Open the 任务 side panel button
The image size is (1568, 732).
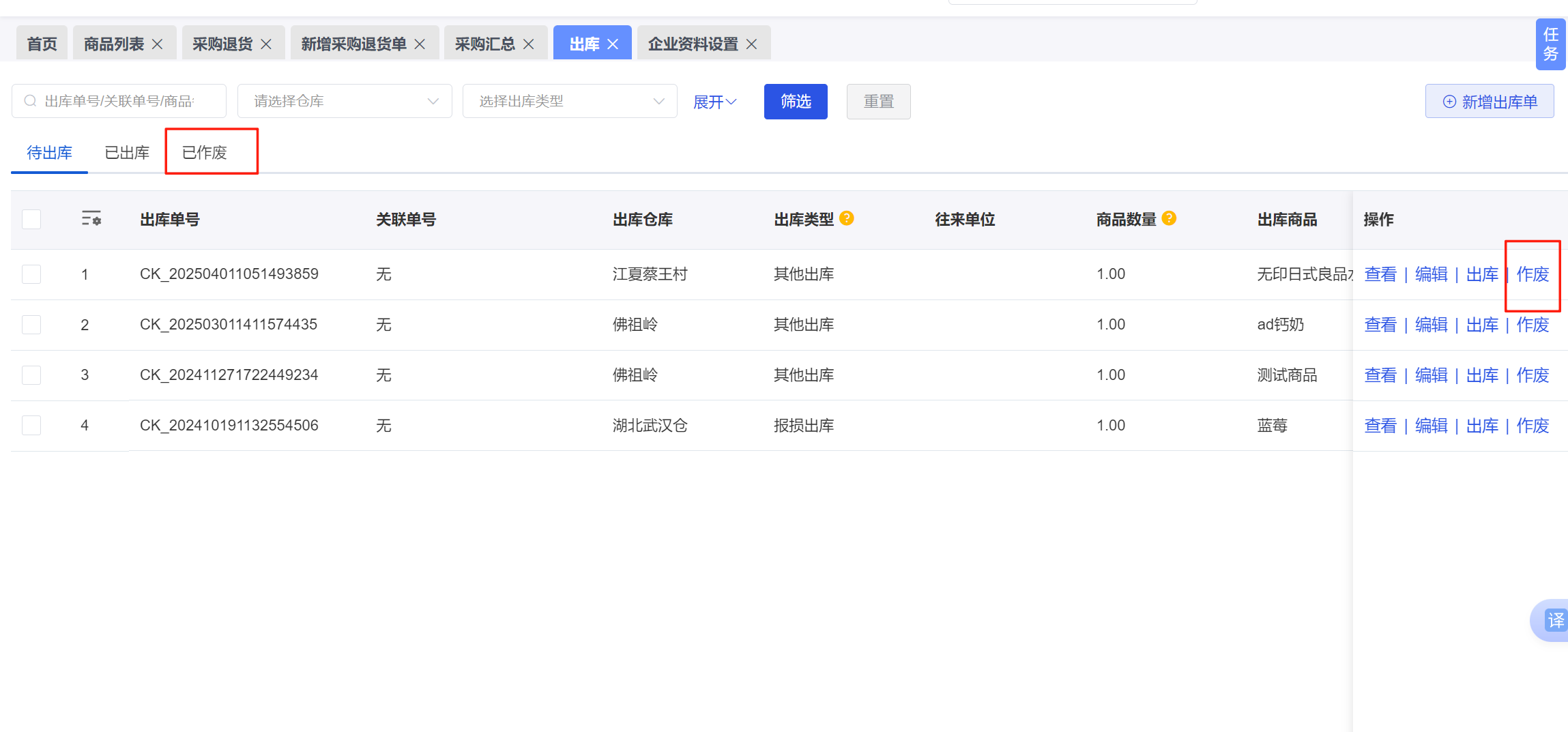(1550, 44)
